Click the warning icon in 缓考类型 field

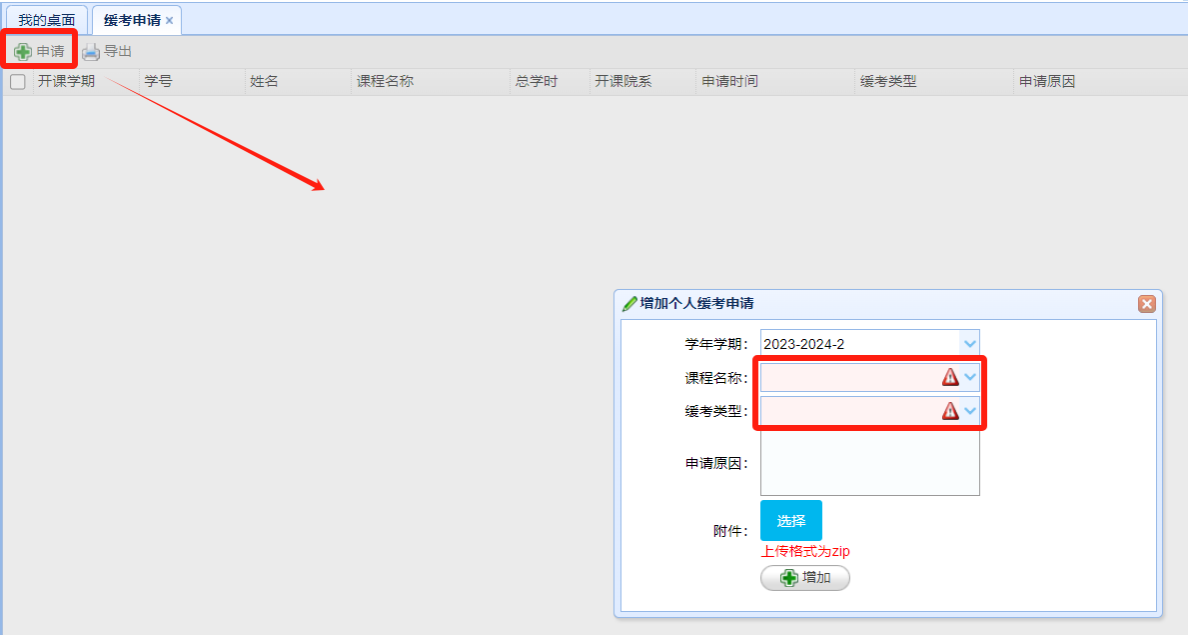[x=950, y=411]
